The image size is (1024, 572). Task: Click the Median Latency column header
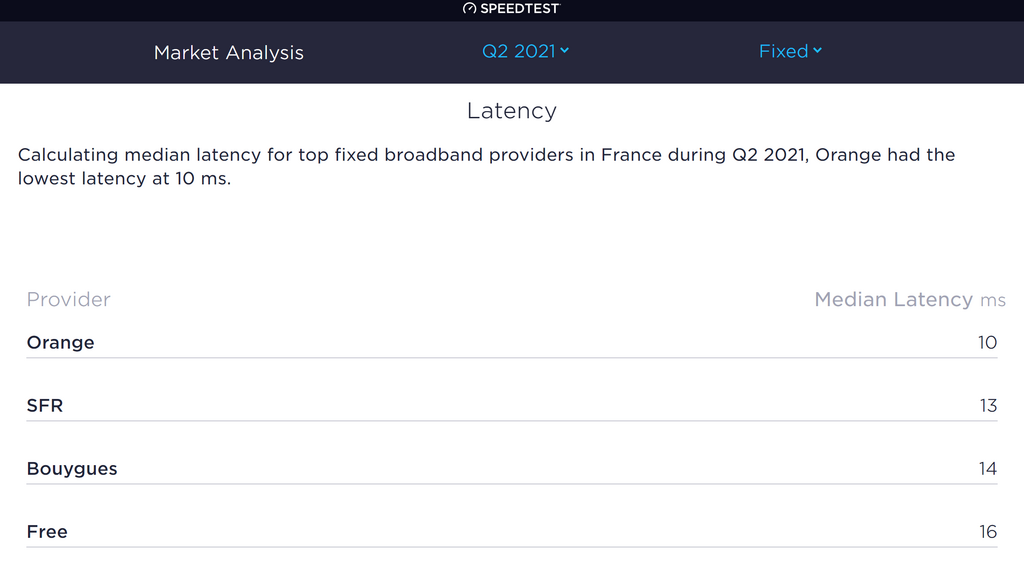(893, 299)
